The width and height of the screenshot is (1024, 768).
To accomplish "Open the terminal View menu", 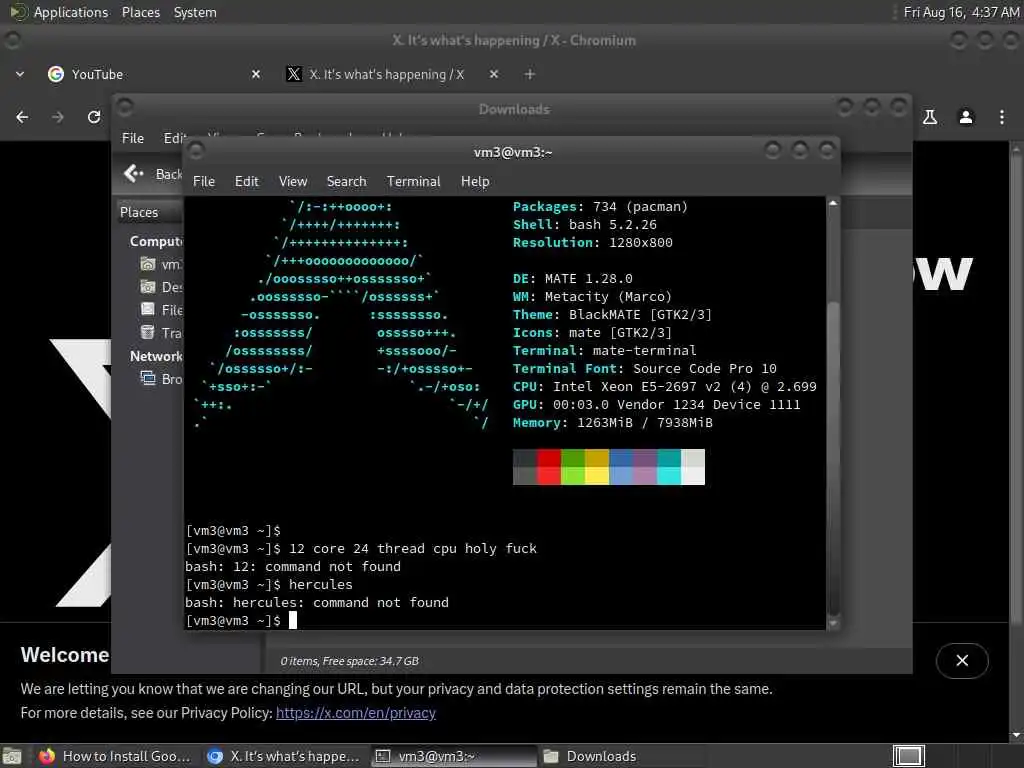I will pyautogui.click(x=293, y=182).
